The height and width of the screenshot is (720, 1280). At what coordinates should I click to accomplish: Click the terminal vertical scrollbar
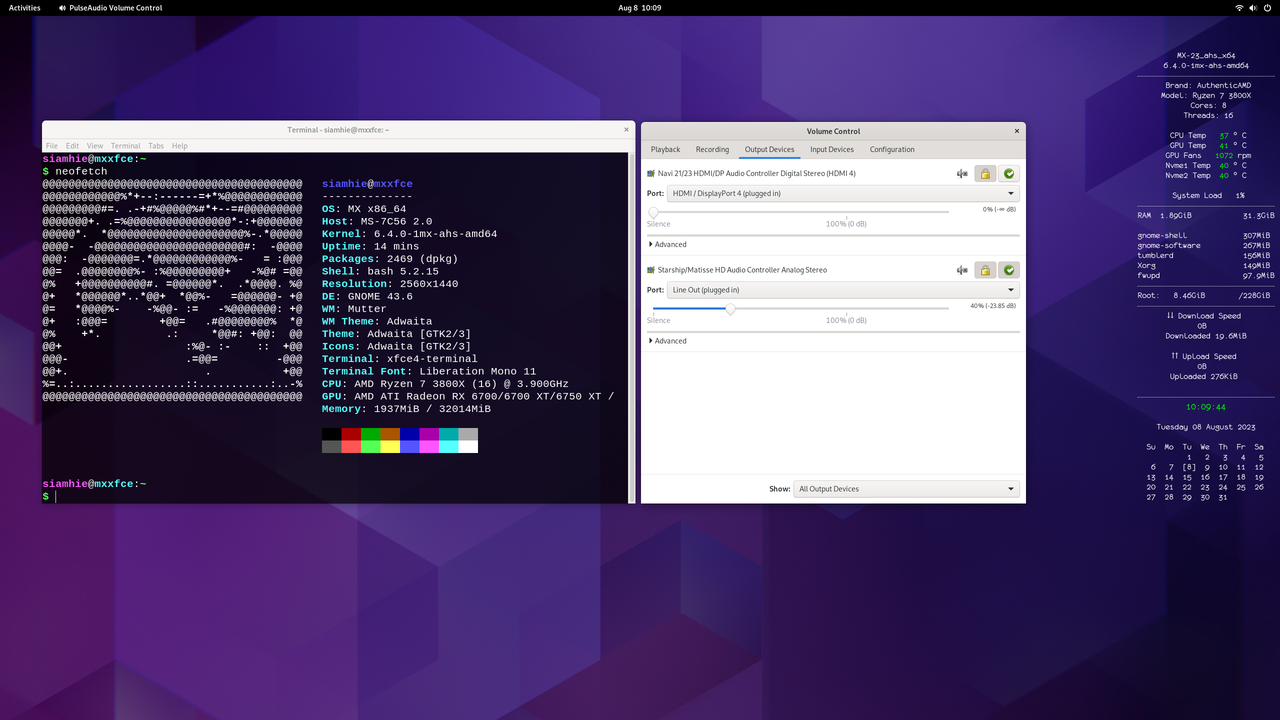coord(631,328)
